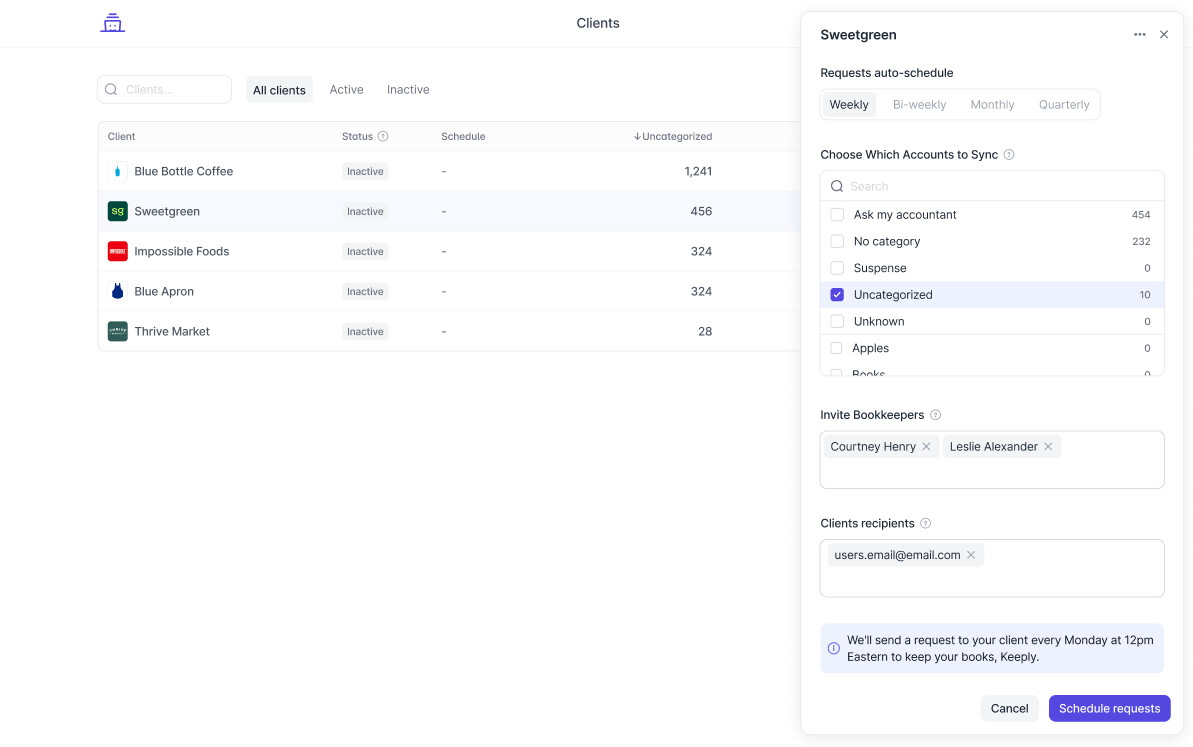This screenshot has width=1193, height=747.
Task: Select the Quarterly schedule option
Action: tap(1064, 105)
